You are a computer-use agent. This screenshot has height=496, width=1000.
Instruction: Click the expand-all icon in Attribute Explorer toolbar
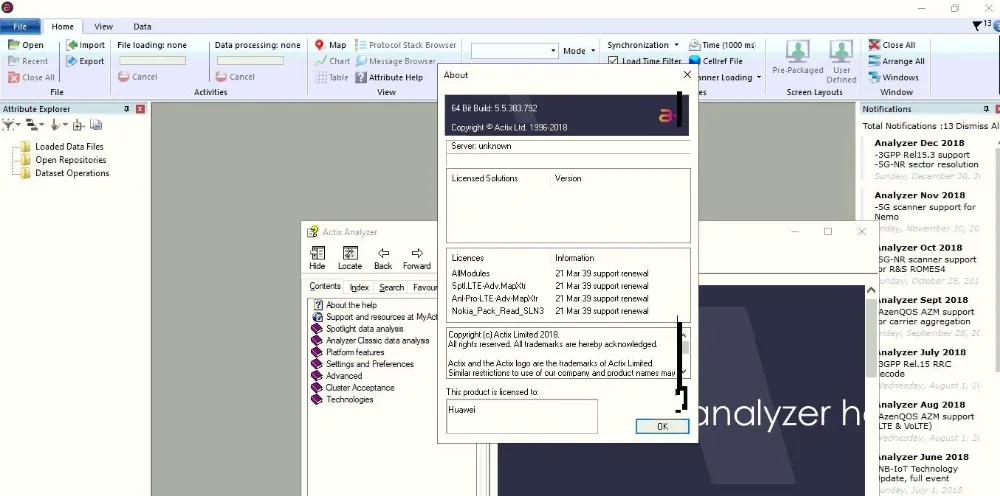tap(78, 125)
